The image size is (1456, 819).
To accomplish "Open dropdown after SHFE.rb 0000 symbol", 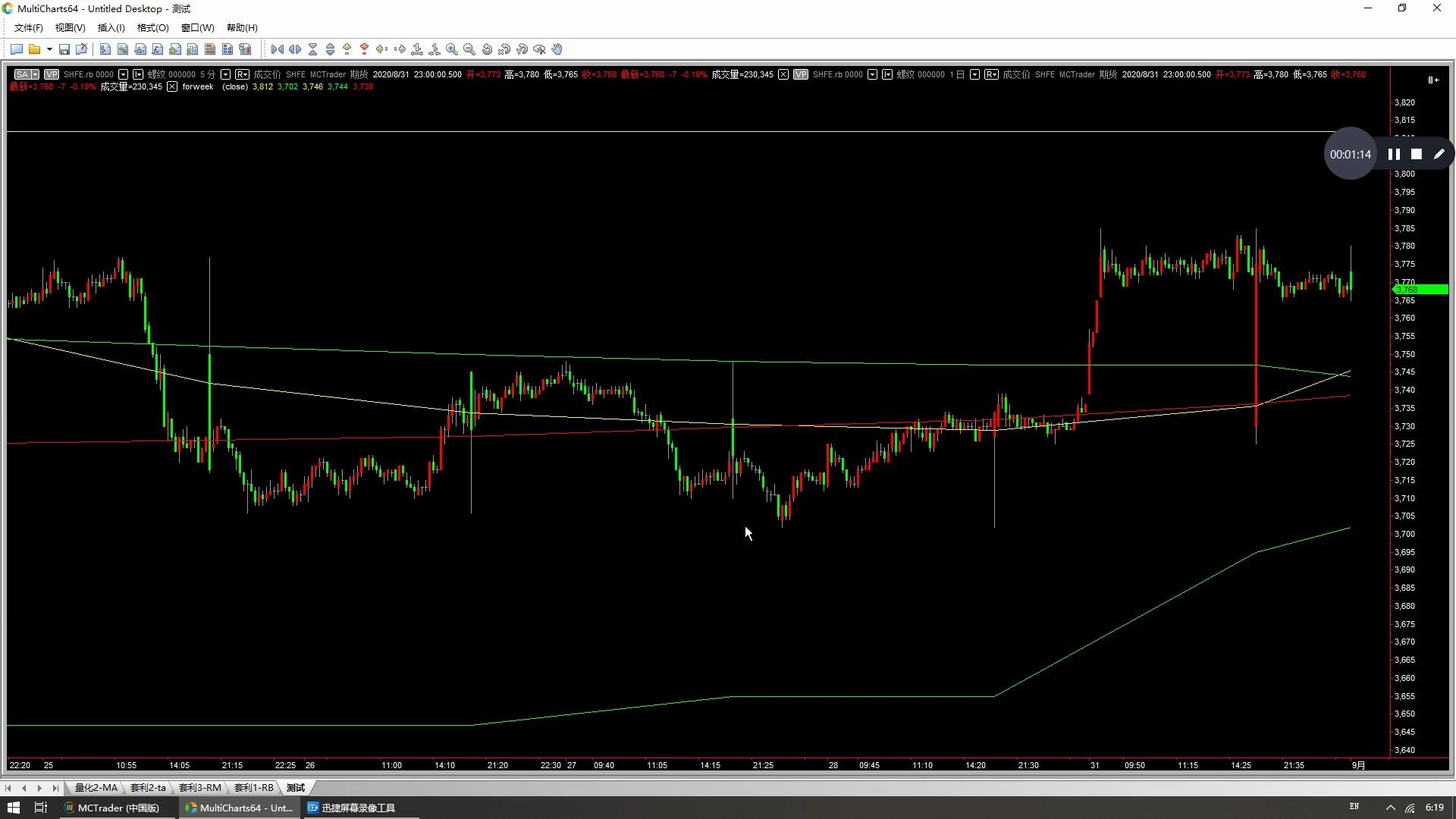I will pyautogui.click(x=123, y=74).
